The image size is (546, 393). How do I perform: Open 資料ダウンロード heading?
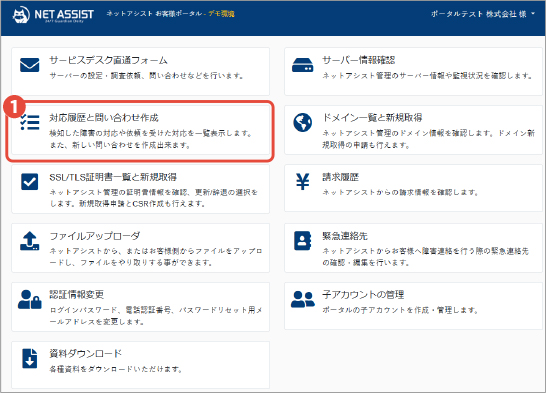pyautogui.click(x=86, y=354)
